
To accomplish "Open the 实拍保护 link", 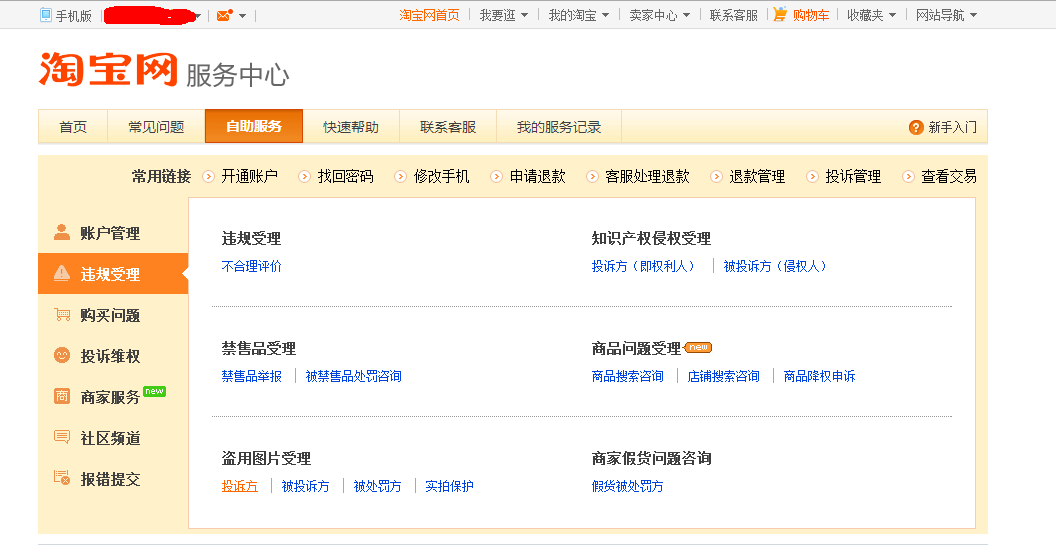I will 449,486.
